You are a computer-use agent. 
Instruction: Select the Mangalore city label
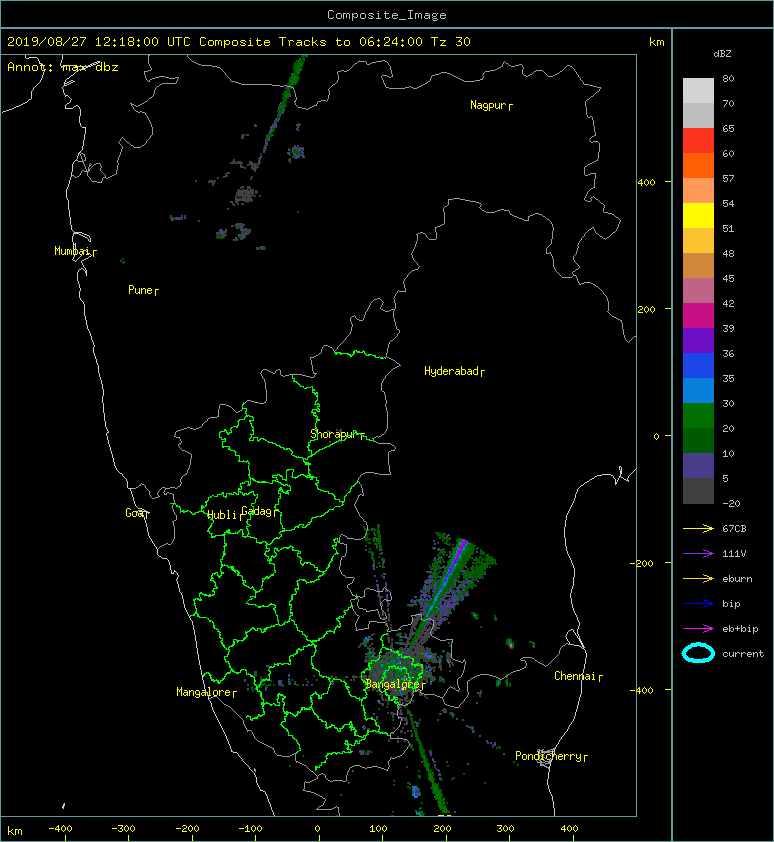(x=206, y=692)
